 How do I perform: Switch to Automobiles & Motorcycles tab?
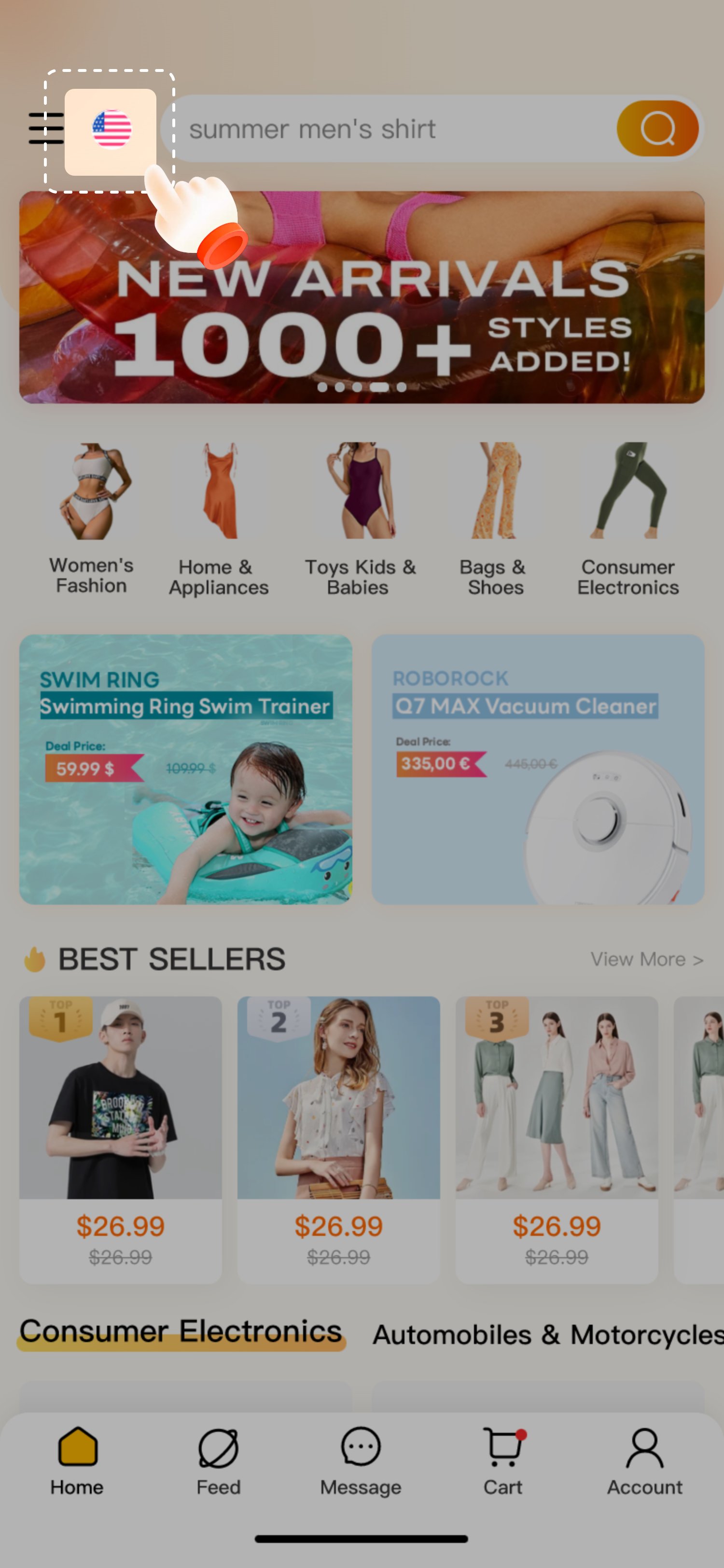[x=547, y=1334]
